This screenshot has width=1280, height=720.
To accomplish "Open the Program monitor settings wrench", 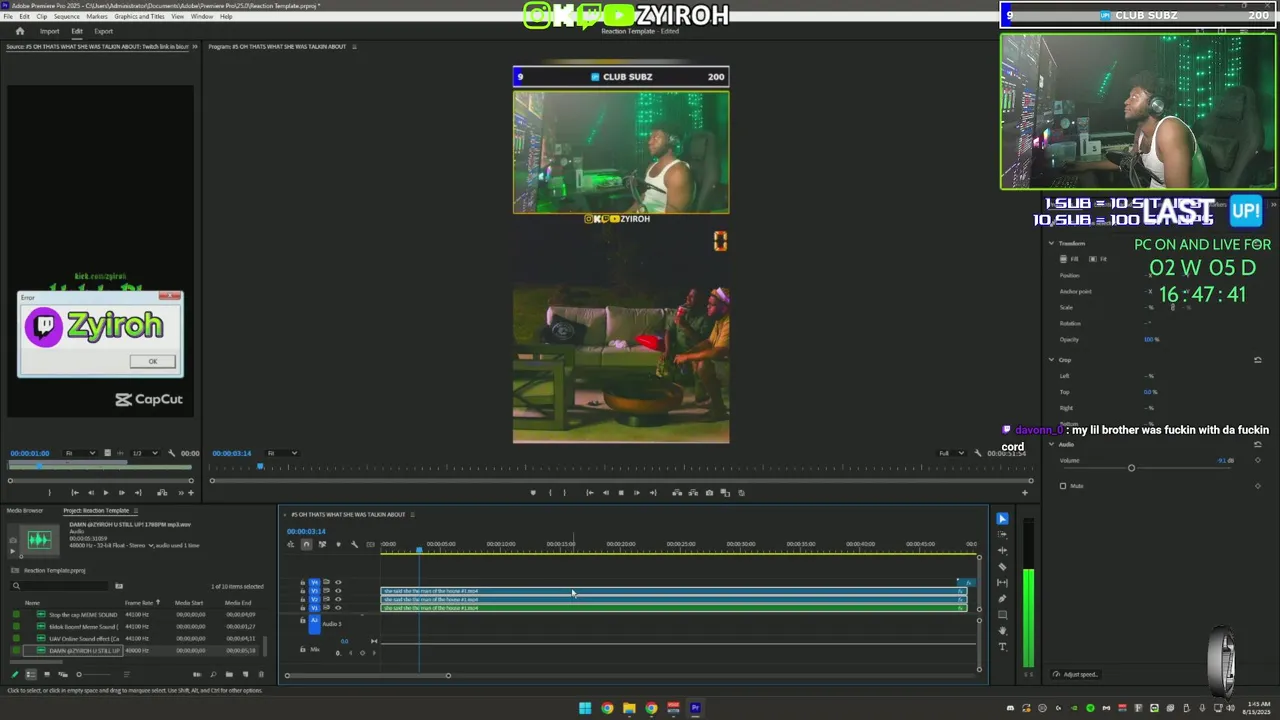I will pos(978,453).
